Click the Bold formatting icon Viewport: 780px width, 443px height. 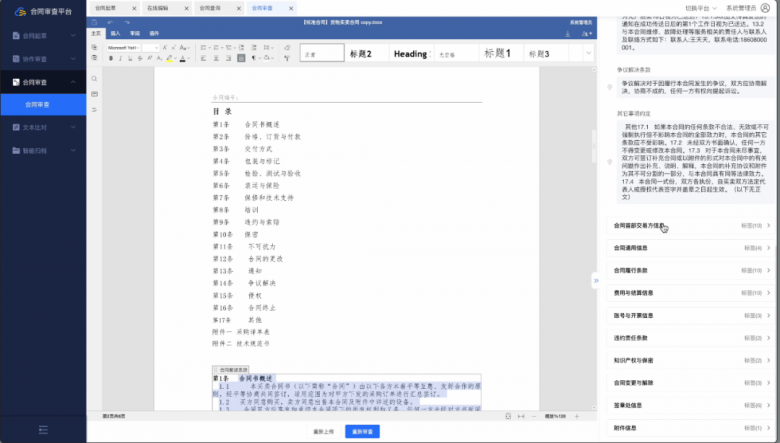coord(111,59)
